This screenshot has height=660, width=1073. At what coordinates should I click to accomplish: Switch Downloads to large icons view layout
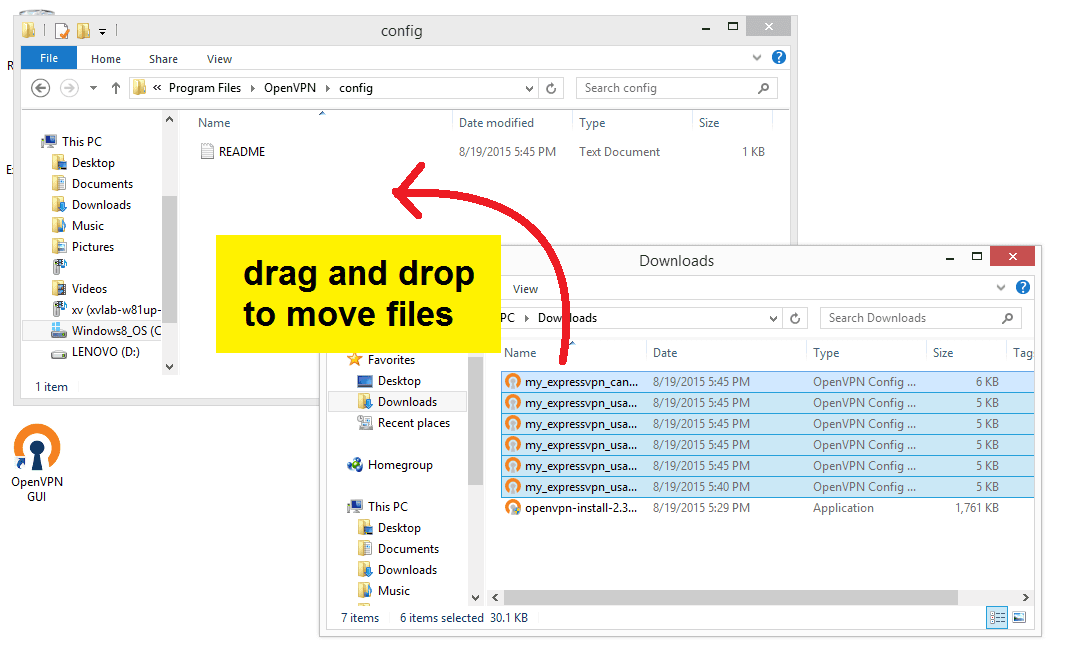click(x=1019, y=618)
